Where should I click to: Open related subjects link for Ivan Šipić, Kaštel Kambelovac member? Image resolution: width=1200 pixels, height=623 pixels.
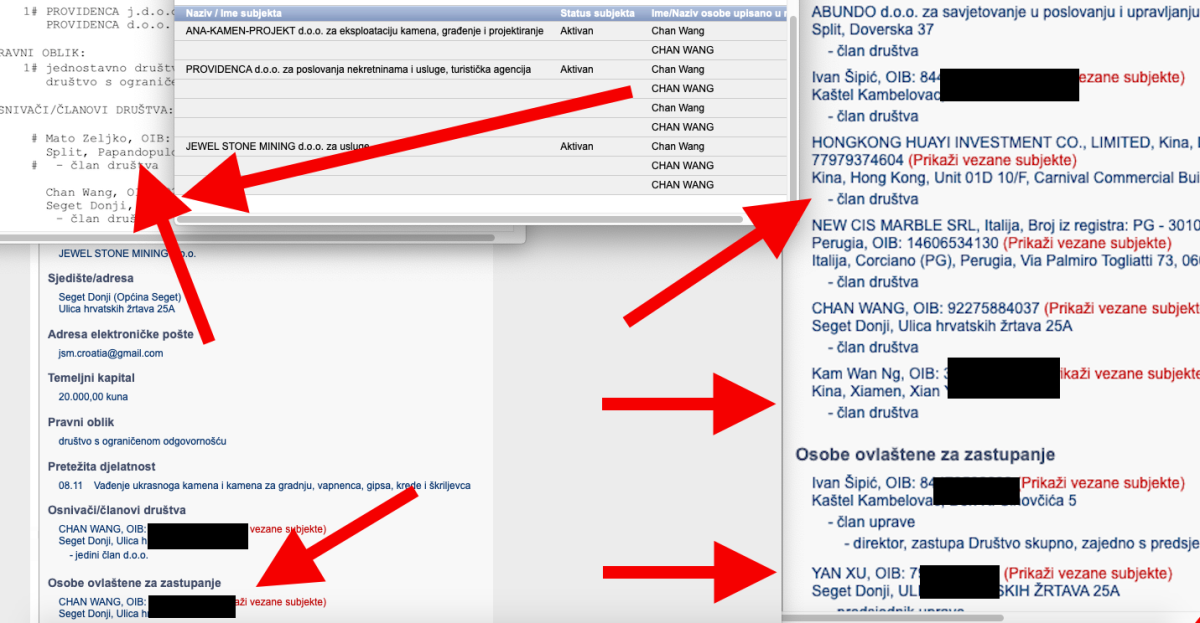click(1133, 77)
